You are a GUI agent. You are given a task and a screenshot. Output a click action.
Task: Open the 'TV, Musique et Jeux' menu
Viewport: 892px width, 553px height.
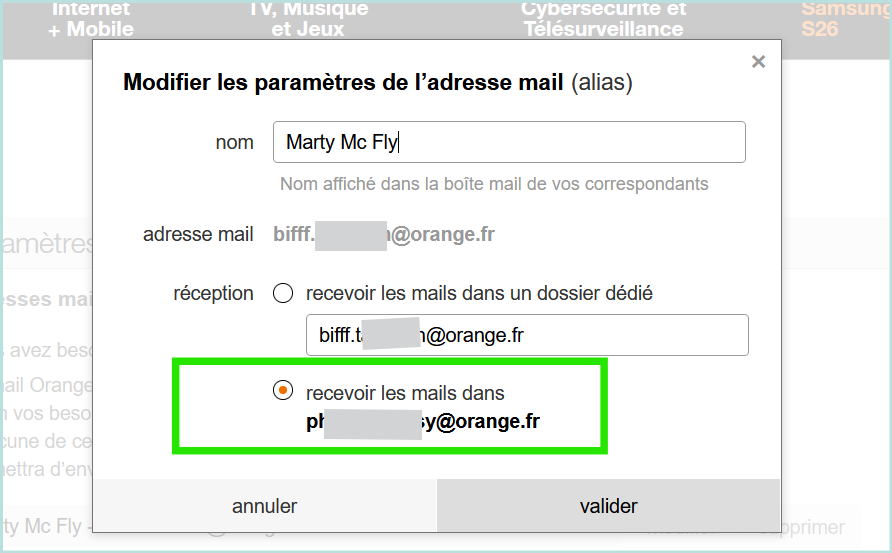tap(307, 19)
